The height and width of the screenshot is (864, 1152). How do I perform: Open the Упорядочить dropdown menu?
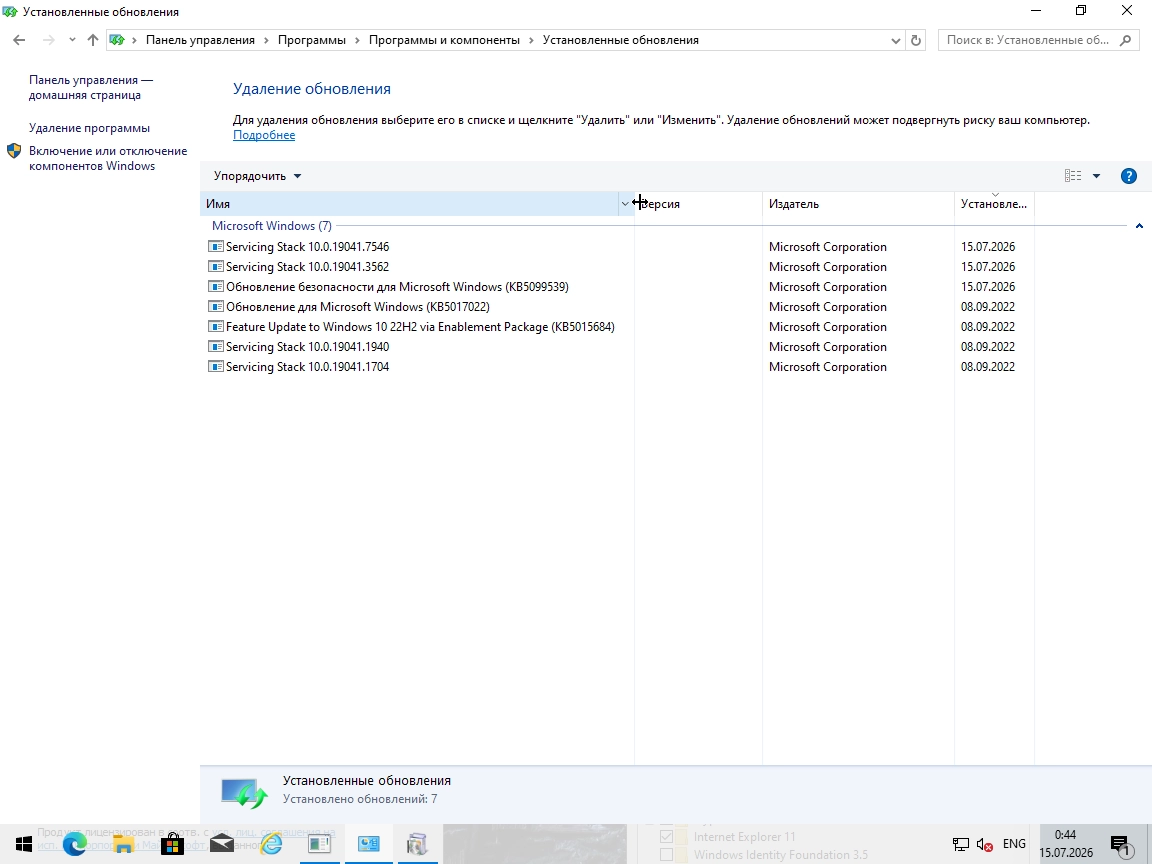pos(257,176)
